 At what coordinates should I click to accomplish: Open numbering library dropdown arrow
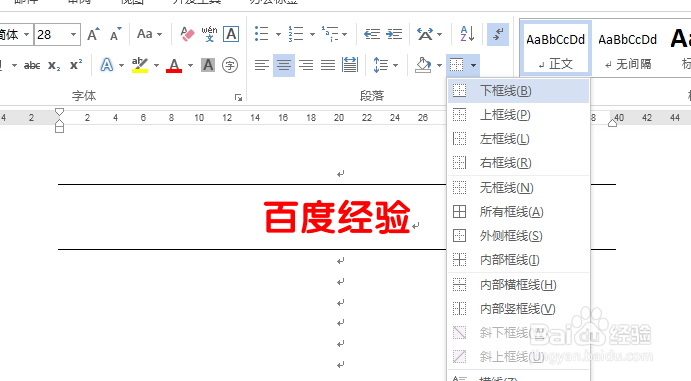click(312, 34)
